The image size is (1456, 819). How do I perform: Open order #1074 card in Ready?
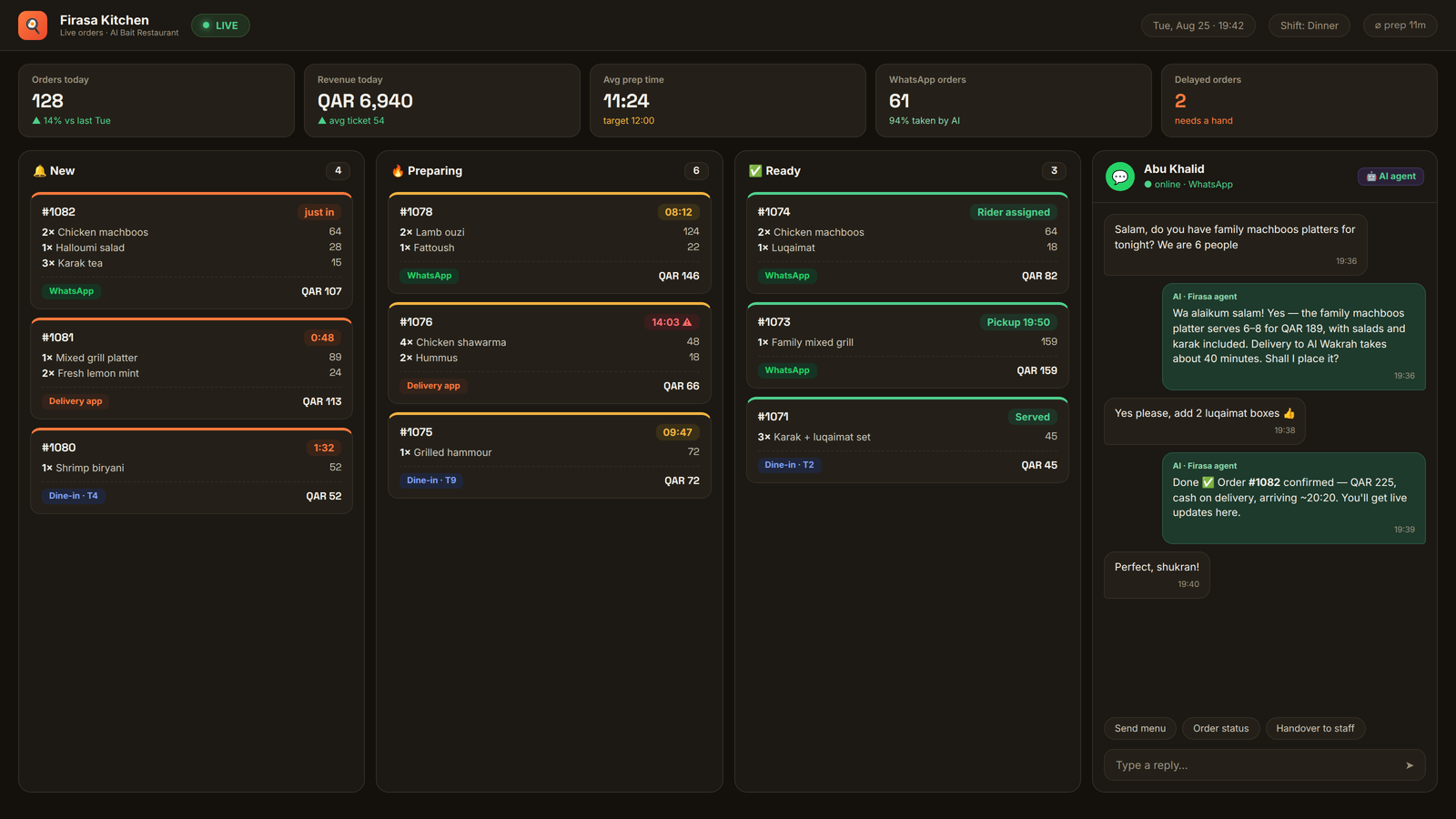pos(907,243)
